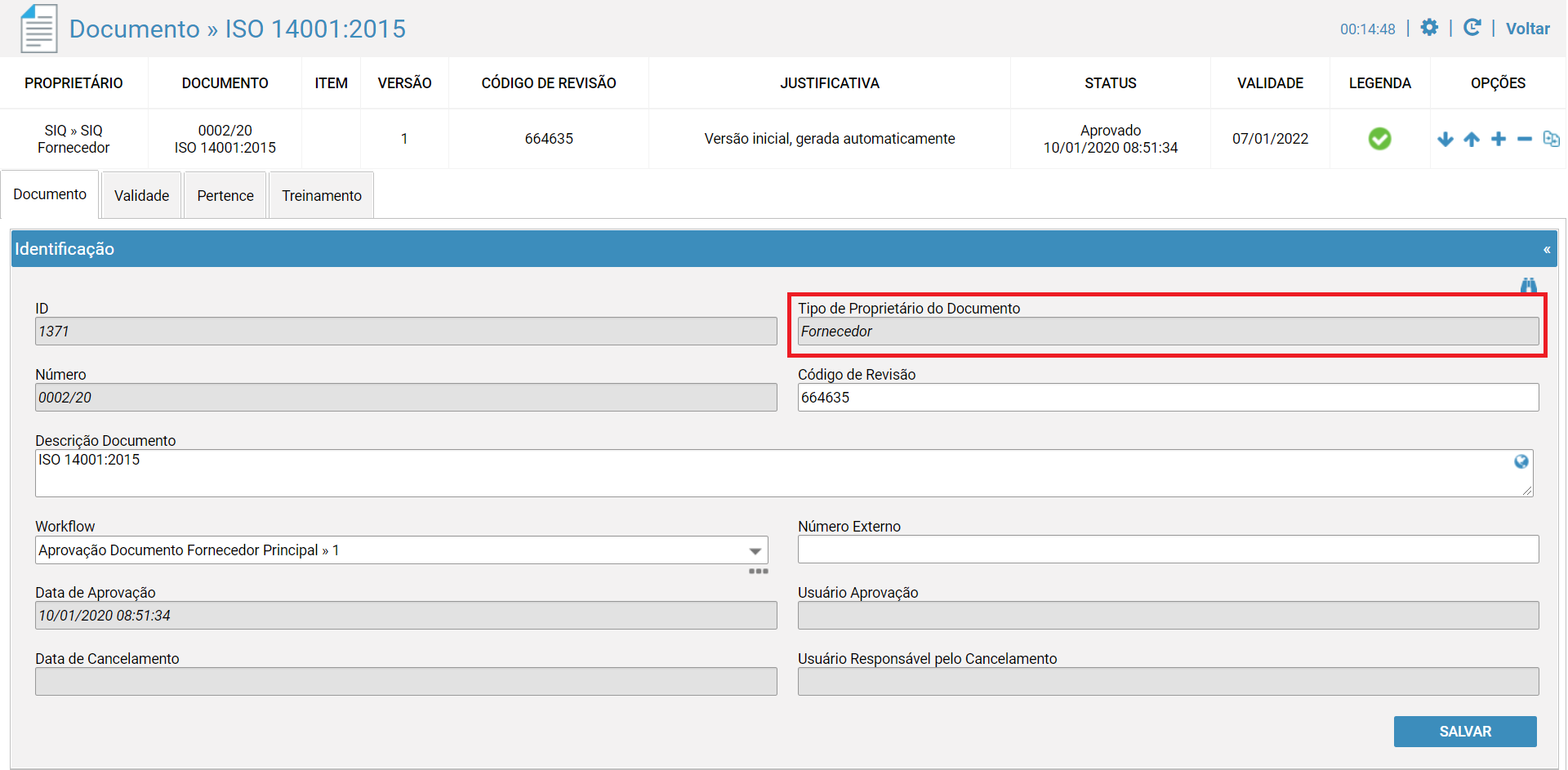Click the STATUS column header
The height and width of the screenshot is (770, 1568).
(x=1111, y=83)
